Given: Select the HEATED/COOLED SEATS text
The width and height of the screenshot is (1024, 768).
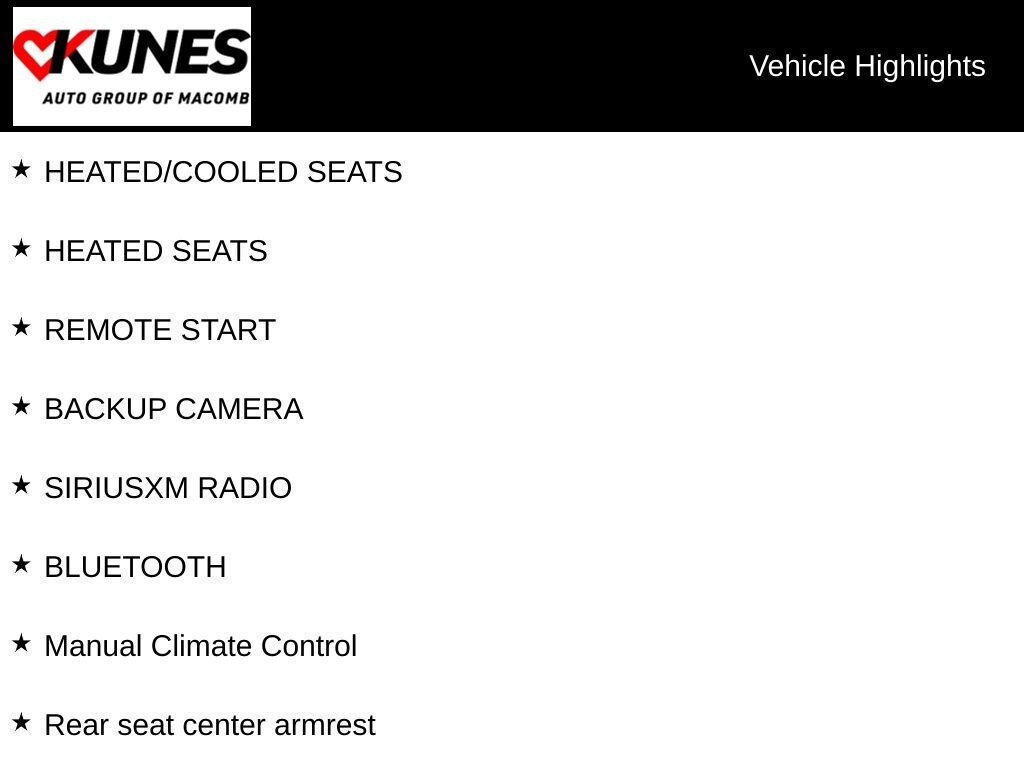Looking at the screenshot, I should 223,172.
